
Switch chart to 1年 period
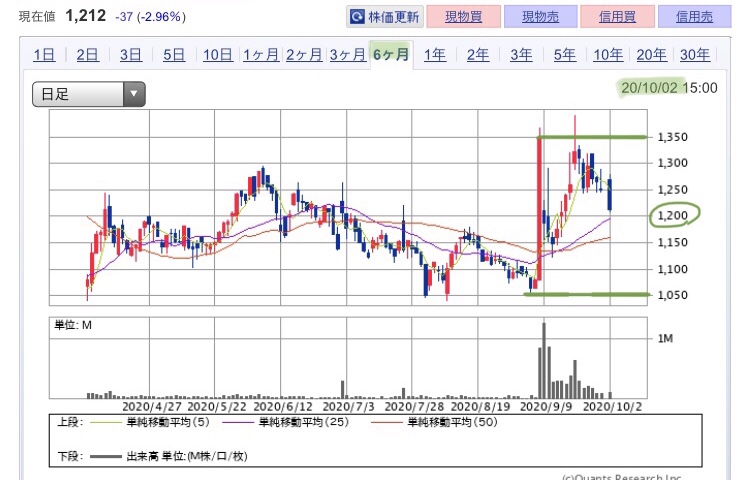tap(435, 55)
